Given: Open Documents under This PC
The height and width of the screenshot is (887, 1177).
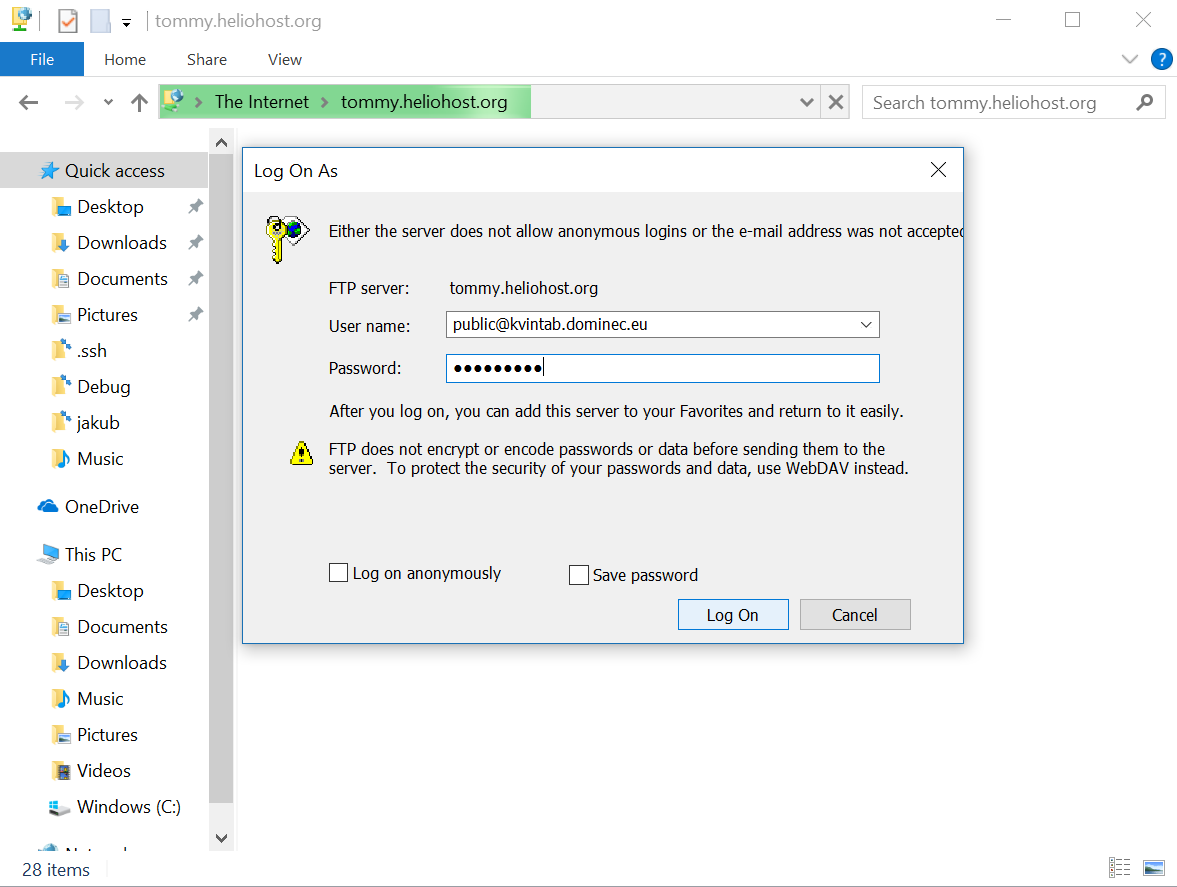Looking at the screenshot, I should [122, 627].
